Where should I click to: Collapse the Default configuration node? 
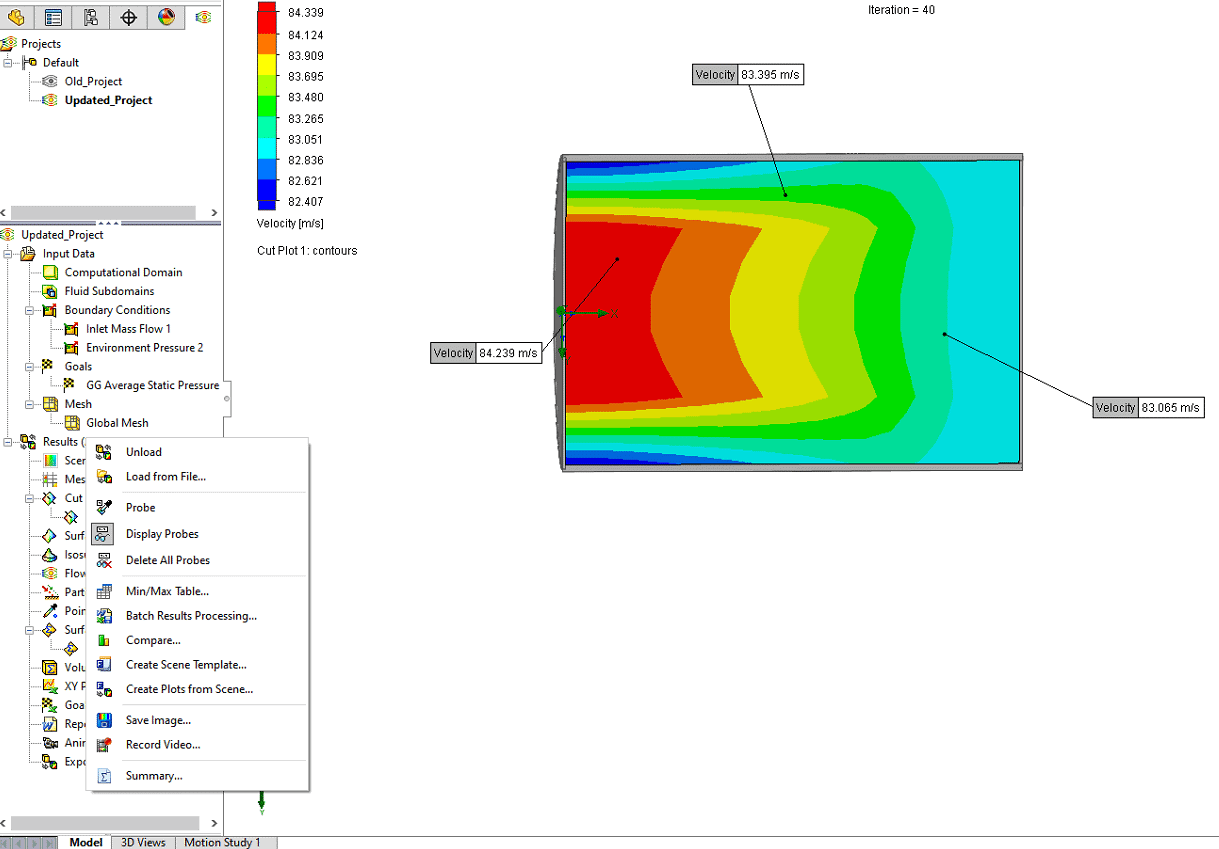(x=9, y=63)
